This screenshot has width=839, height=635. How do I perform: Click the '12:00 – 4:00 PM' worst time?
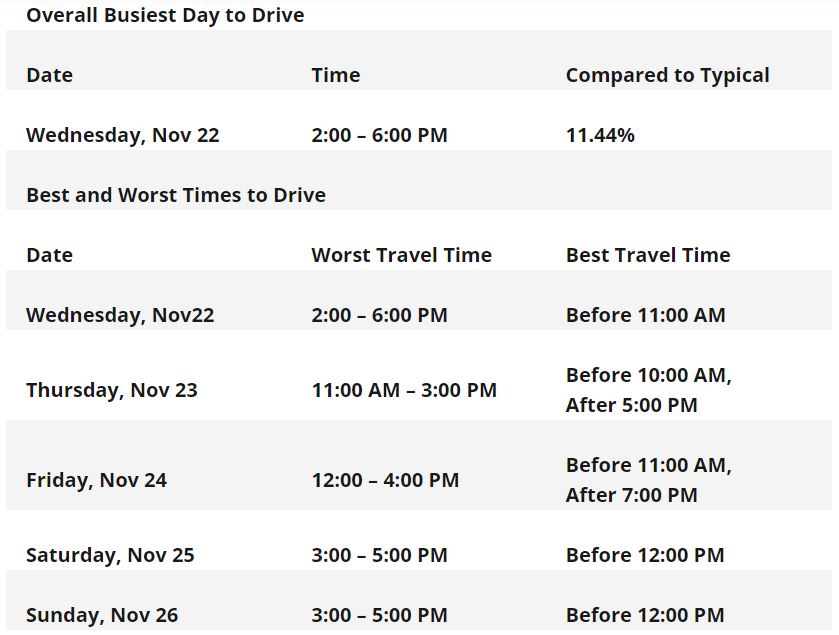click(385, 480)
